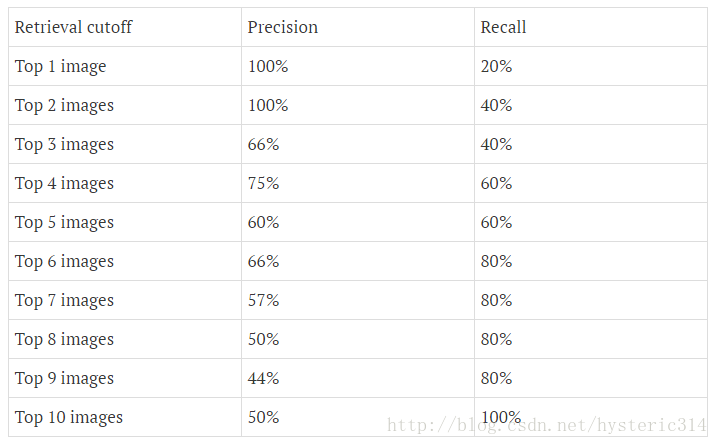Select the 44% precision value

pos(263,378)
